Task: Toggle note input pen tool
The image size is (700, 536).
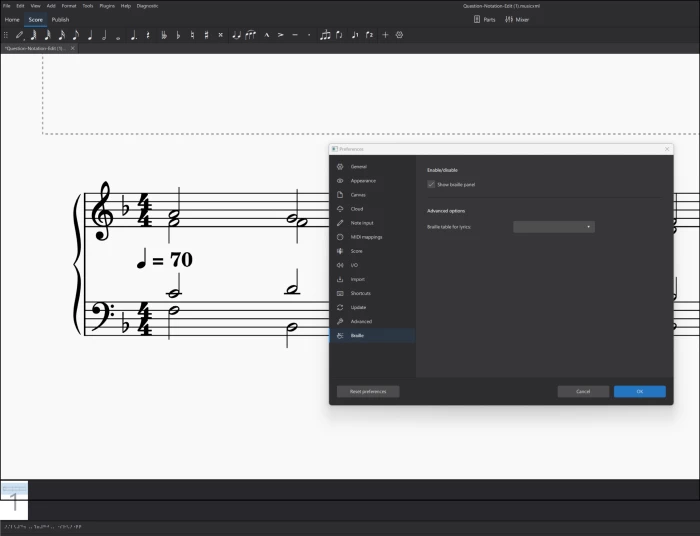Action: (19, 35)
